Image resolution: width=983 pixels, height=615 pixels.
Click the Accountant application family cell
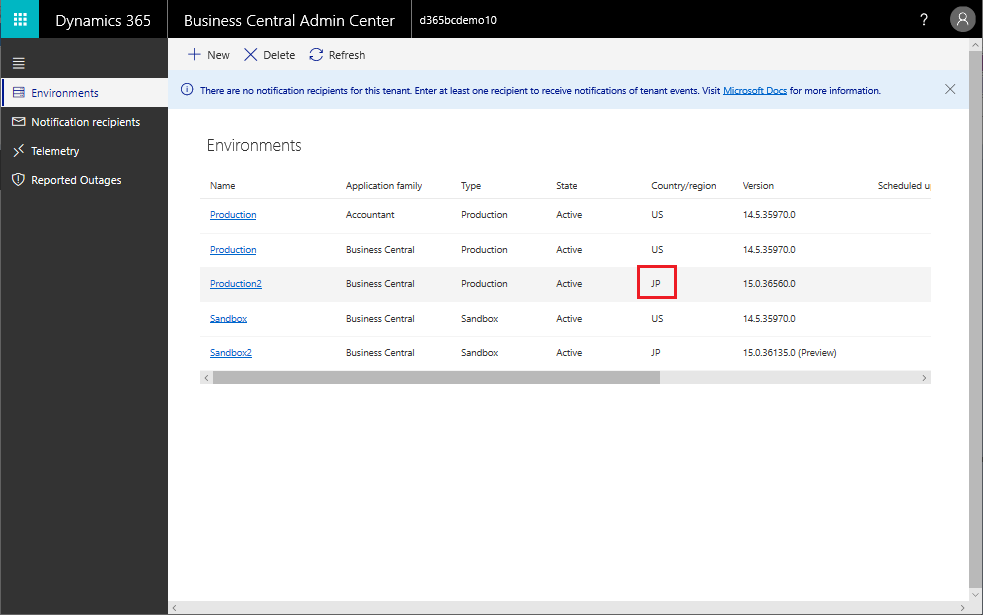[x=370, y=214]
